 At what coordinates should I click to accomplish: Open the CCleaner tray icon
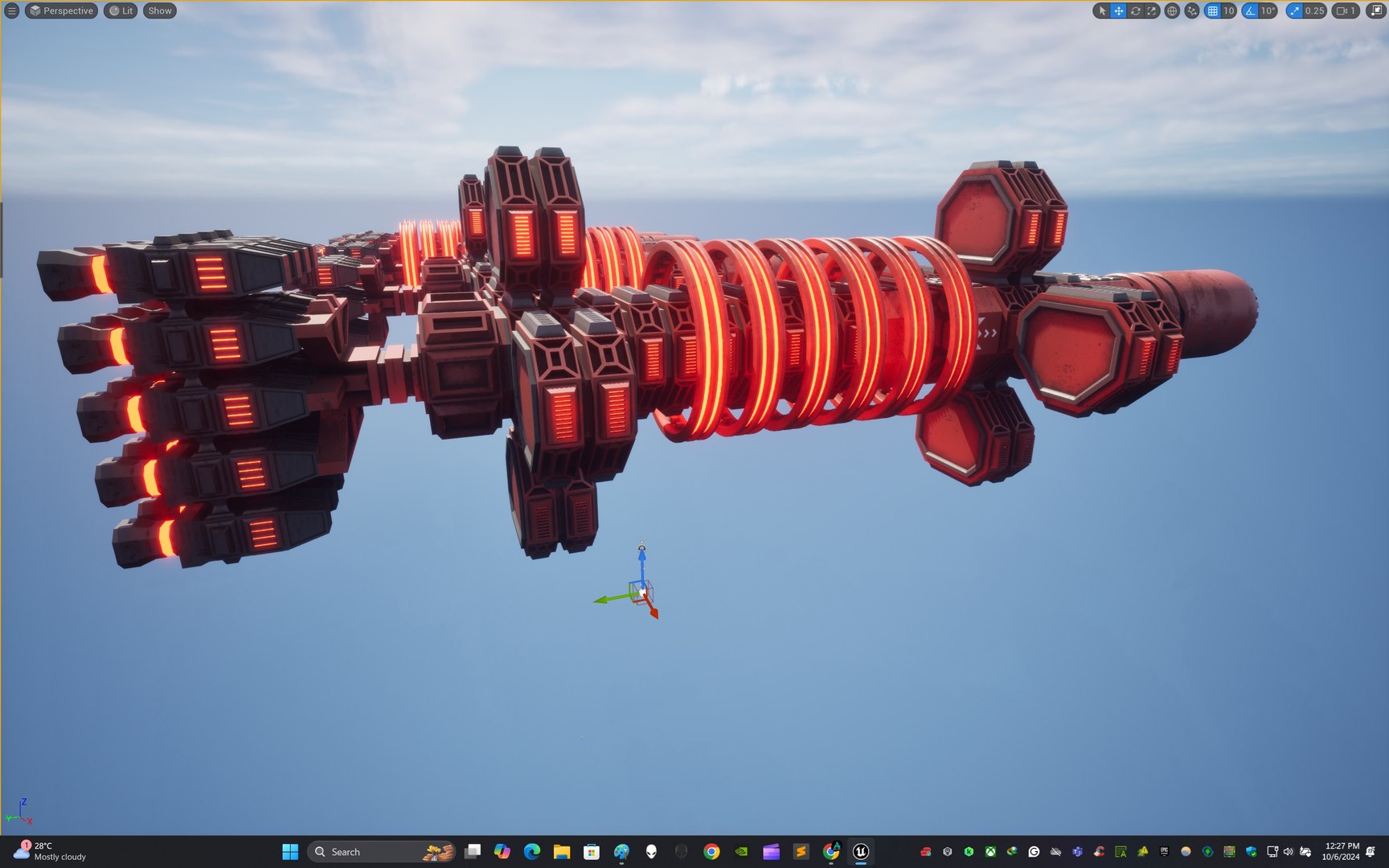[1099, 852]
